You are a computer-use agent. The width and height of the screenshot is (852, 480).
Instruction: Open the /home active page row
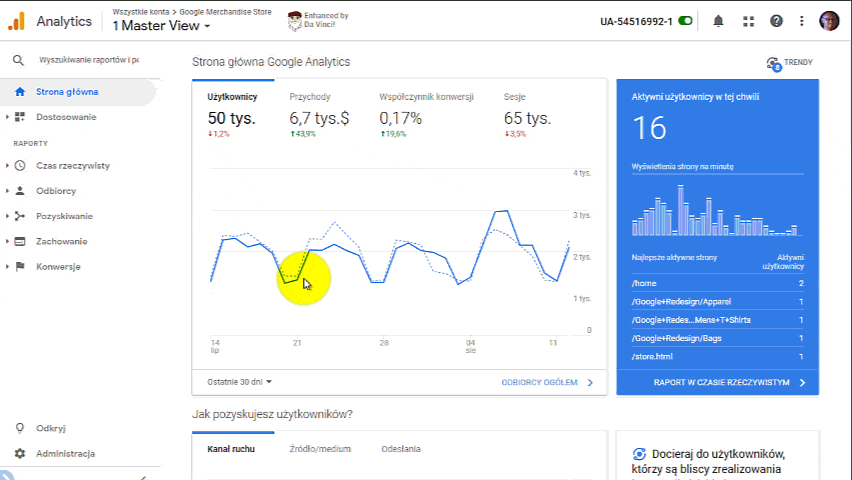pos(717,283)
